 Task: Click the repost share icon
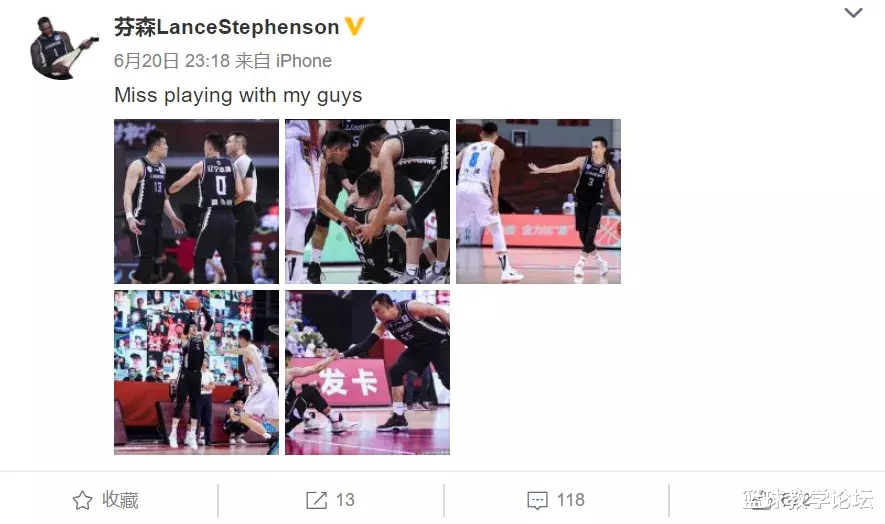point(316,500)
